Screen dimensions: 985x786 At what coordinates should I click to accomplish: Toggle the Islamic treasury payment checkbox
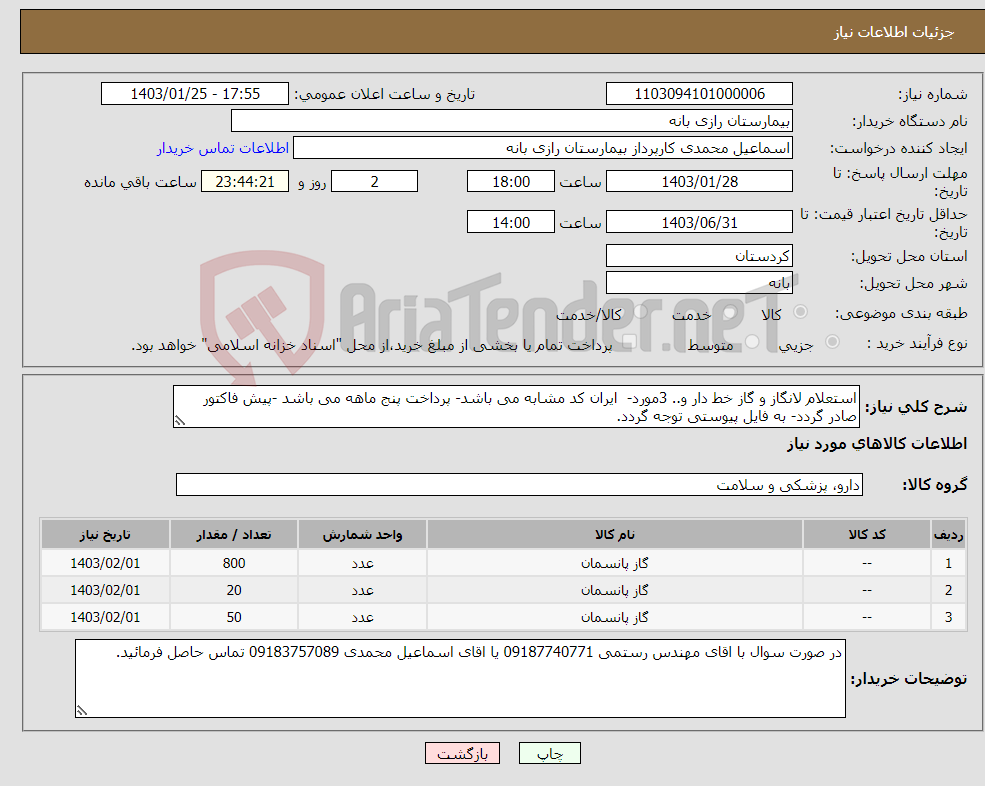click(630, 342)
